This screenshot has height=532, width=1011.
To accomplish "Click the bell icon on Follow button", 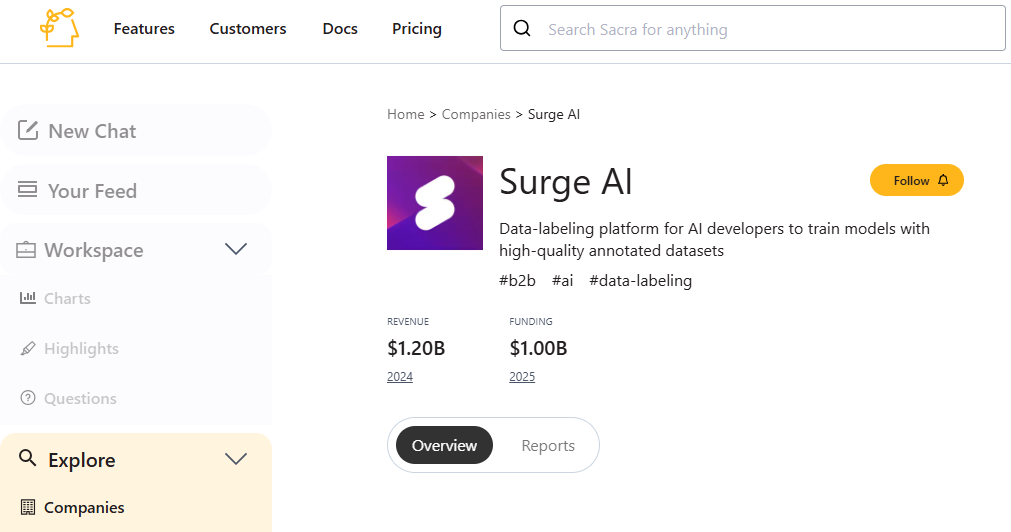I will (x=943, y=180).
